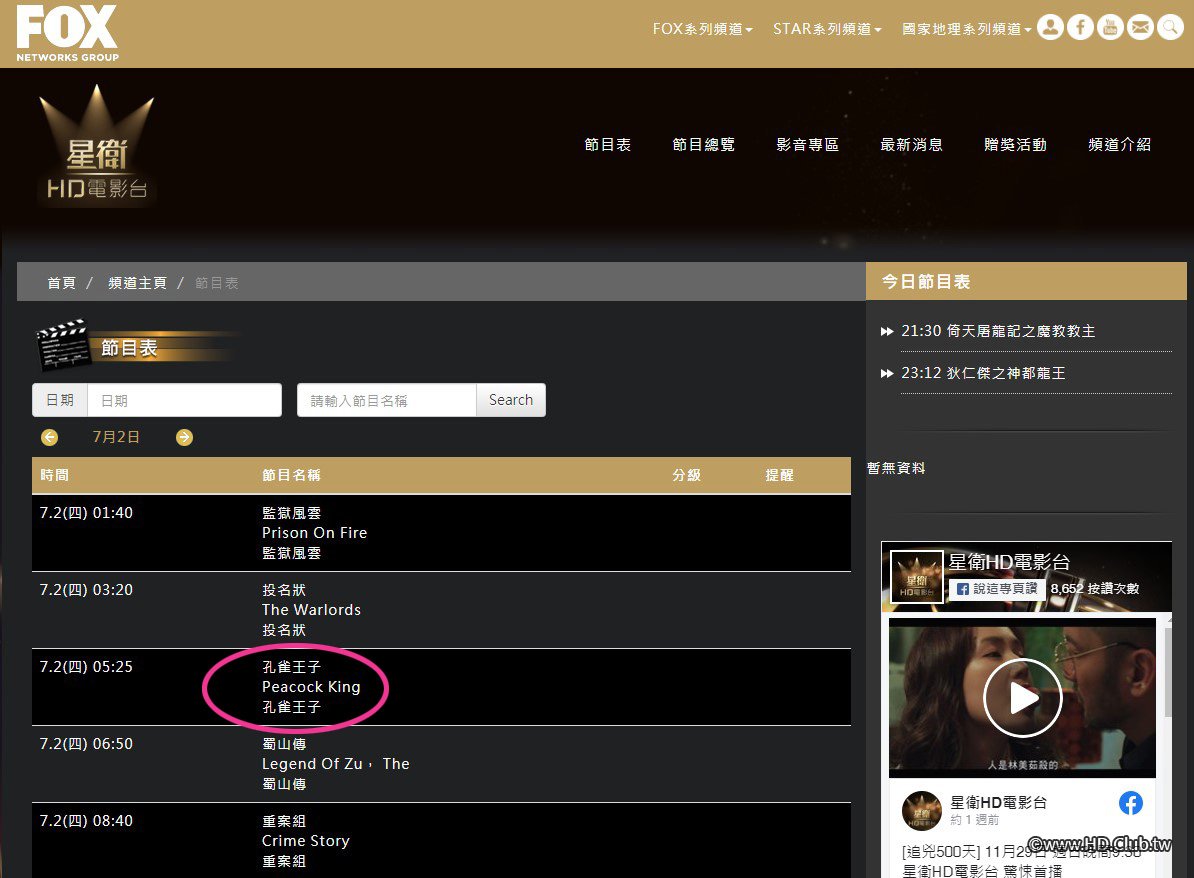Focus the 請輸入節目名稱 search field

click(387, 400)
